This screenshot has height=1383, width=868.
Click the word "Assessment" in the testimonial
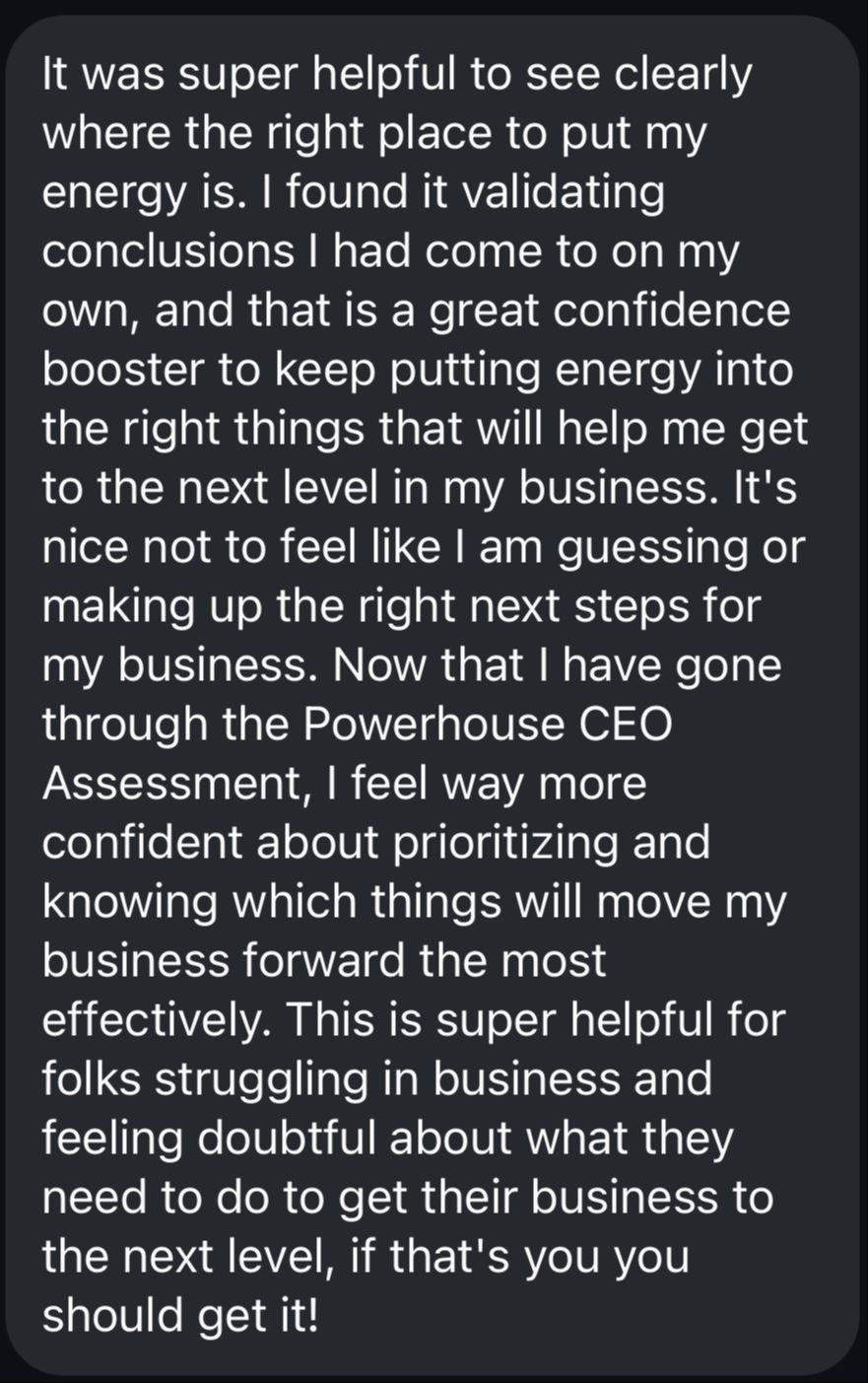click(171, 784)
